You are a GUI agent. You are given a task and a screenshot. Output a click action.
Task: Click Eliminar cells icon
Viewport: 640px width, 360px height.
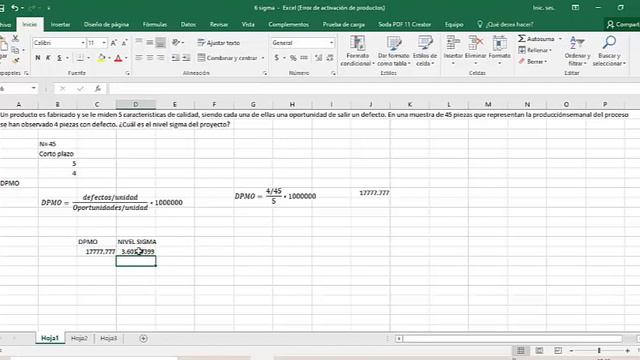coord(476,50)
